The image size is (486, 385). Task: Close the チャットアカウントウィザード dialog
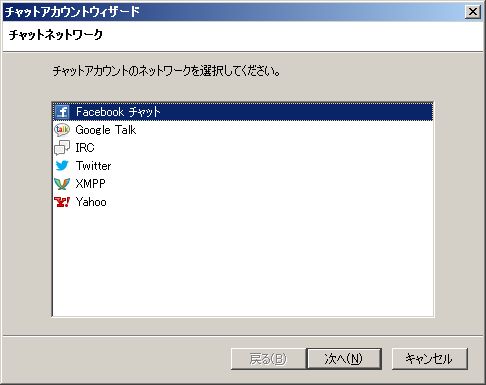473,12
